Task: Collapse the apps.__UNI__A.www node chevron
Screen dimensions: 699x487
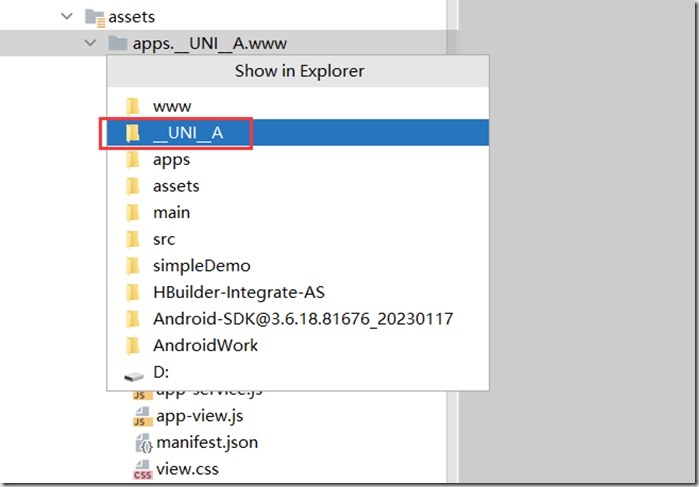Action: (x=91, y=43)
